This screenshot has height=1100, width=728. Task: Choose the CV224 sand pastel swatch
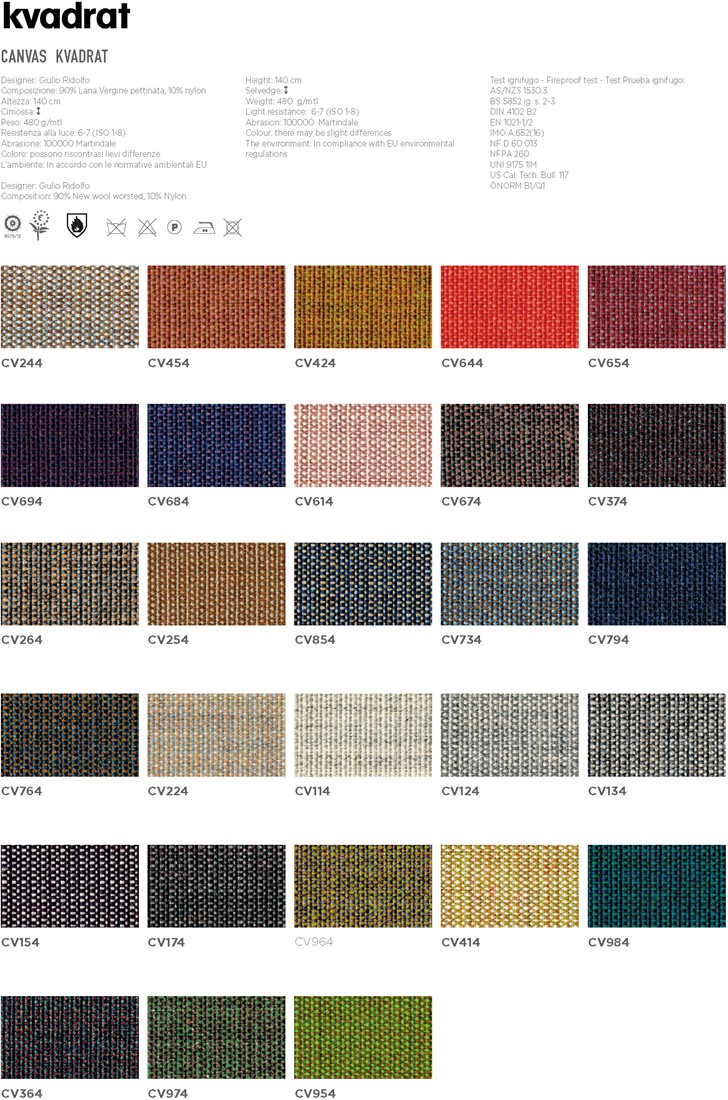point(217,735)
